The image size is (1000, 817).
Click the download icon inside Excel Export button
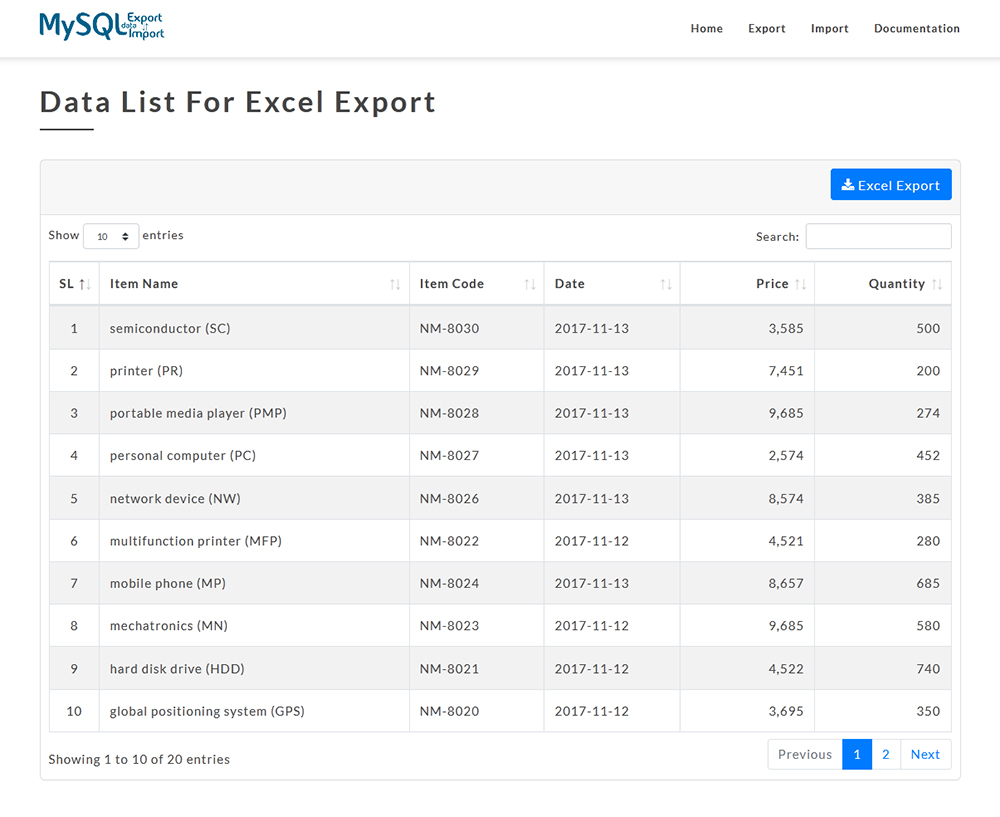[848, 184]
